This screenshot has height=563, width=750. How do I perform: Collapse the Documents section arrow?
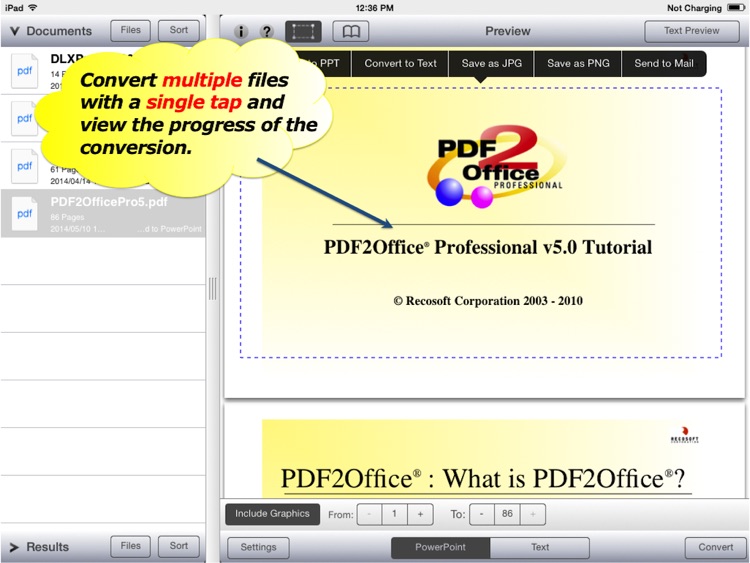click(15, 32)
